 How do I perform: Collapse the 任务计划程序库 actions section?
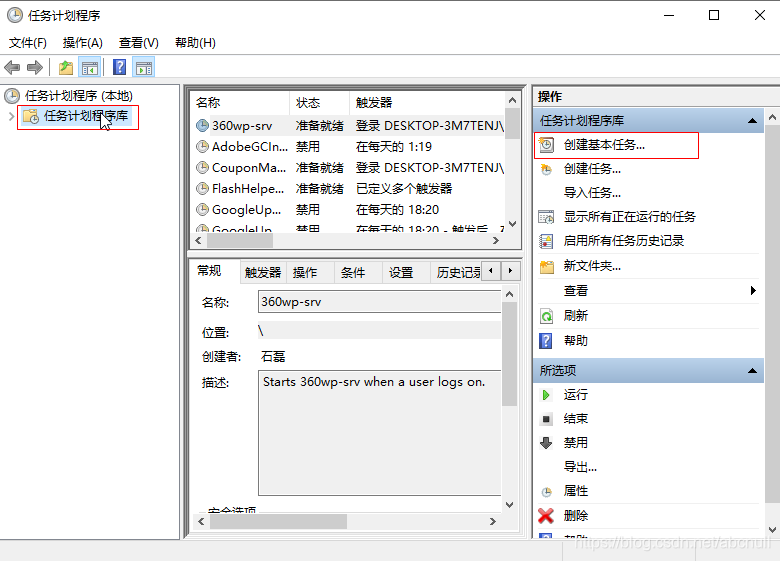[x=752, y=120]
